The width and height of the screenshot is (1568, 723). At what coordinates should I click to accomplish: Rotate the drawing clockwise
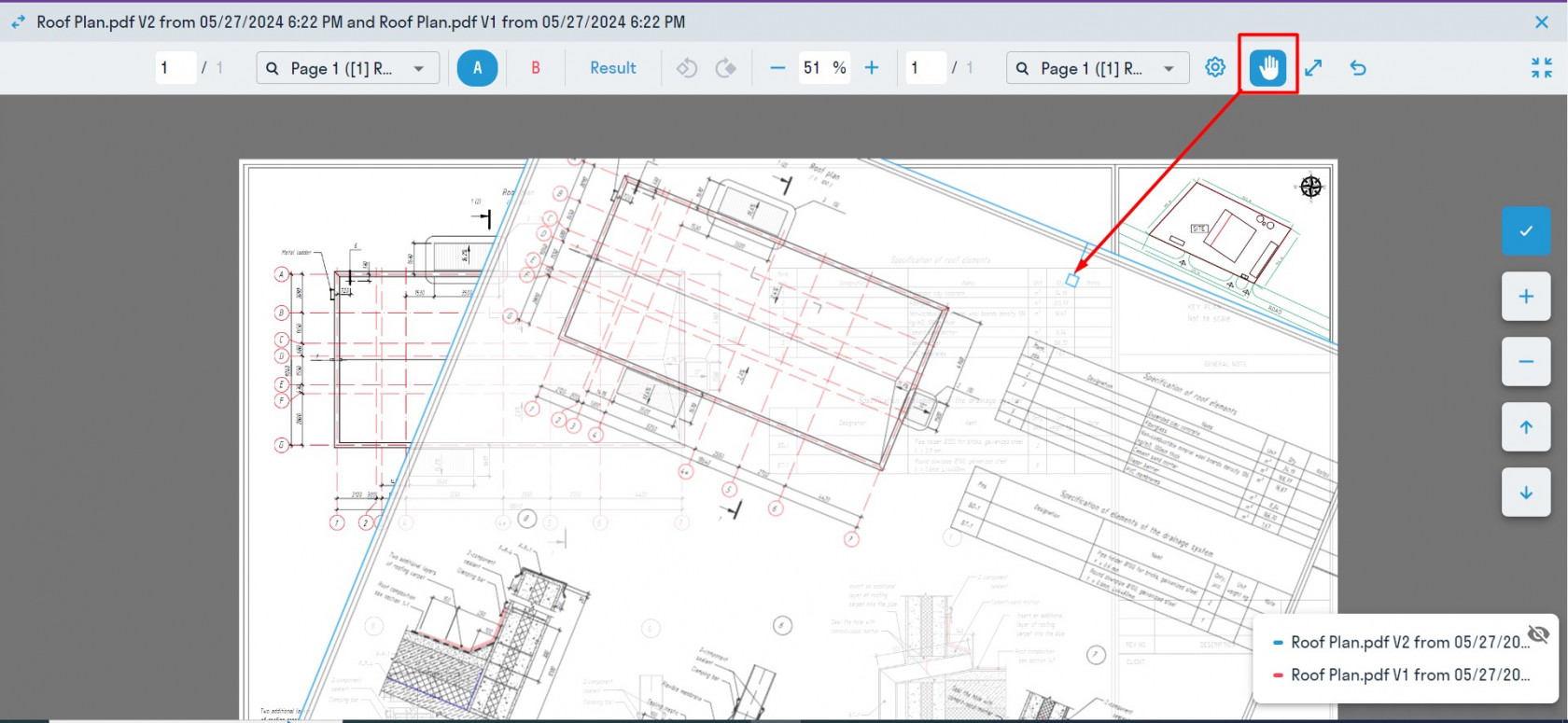tap(725, 68)
